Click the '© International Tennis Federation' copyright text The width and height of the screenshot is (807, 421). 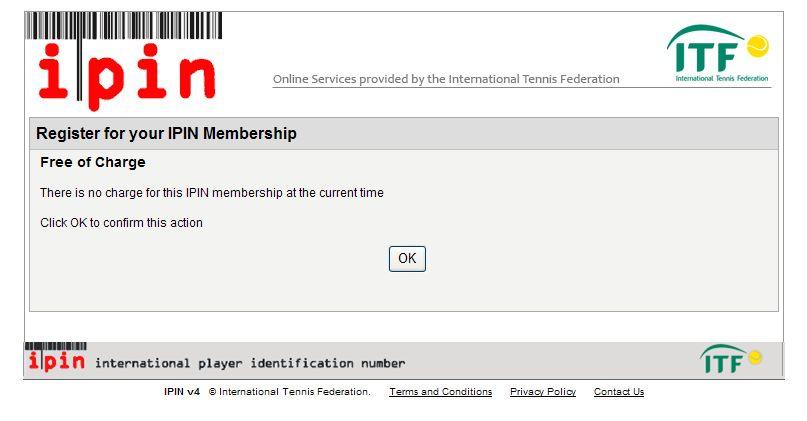tap(290, 392)
